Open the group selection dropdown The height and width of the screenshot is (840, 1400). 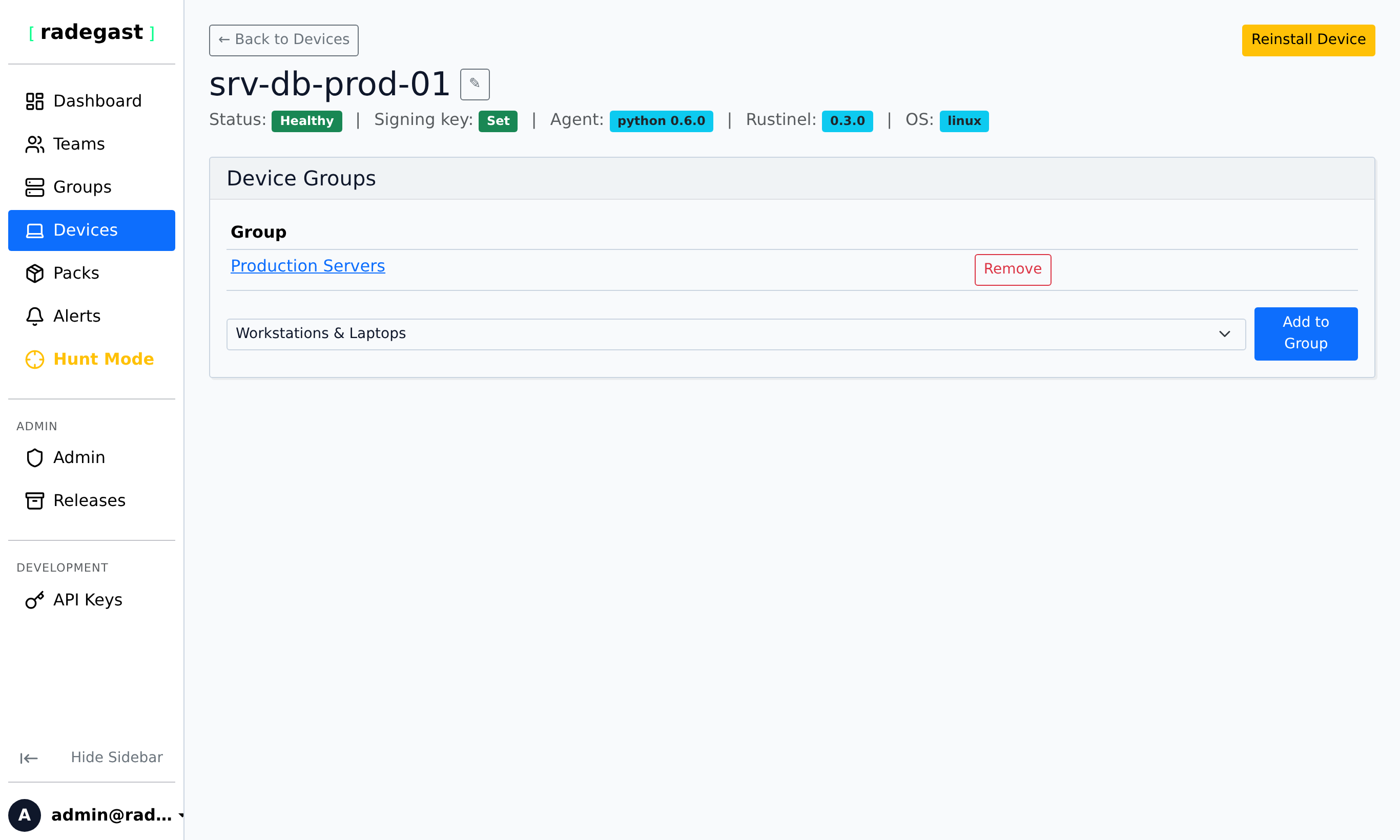coord(736,334)
